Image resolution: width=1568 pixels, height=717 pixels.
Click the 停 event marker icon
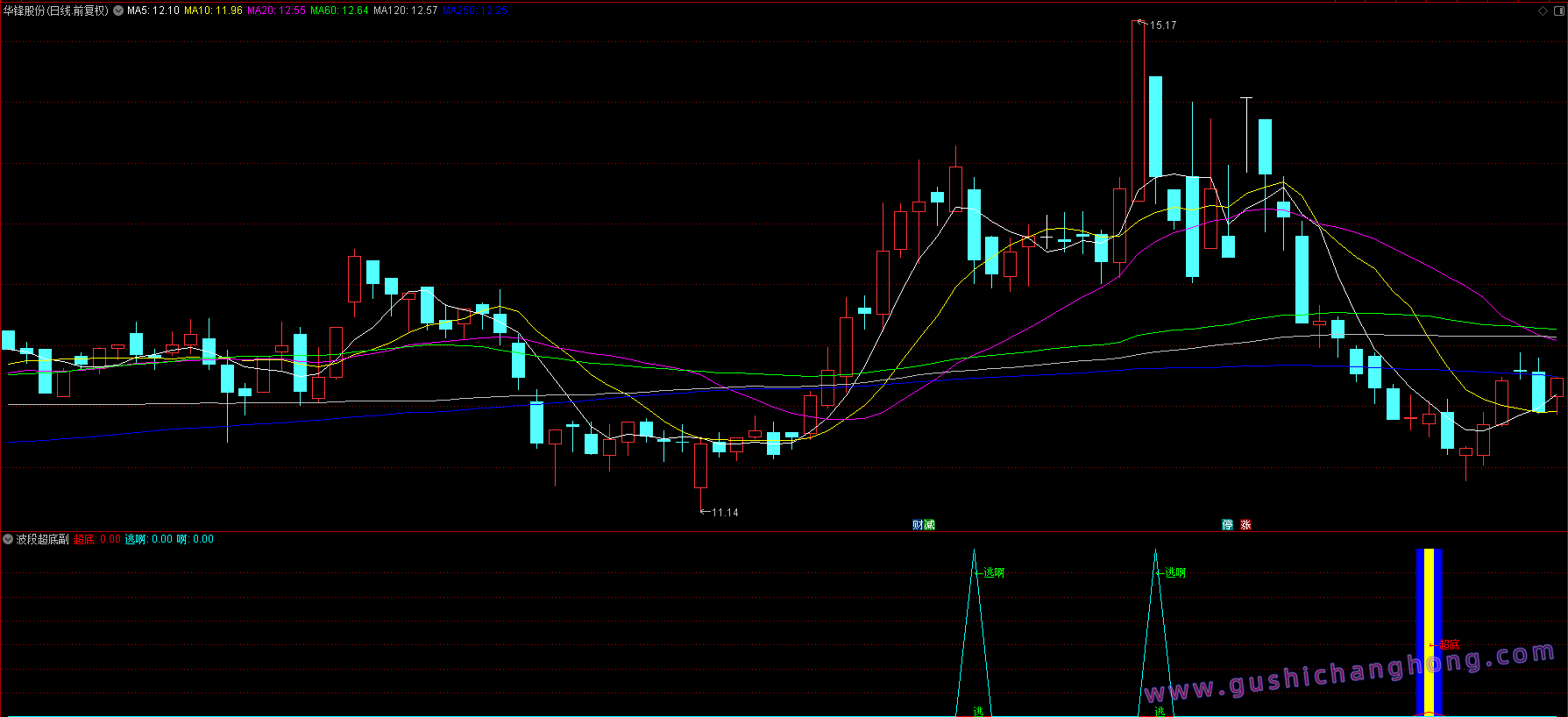coord(1227,525)
